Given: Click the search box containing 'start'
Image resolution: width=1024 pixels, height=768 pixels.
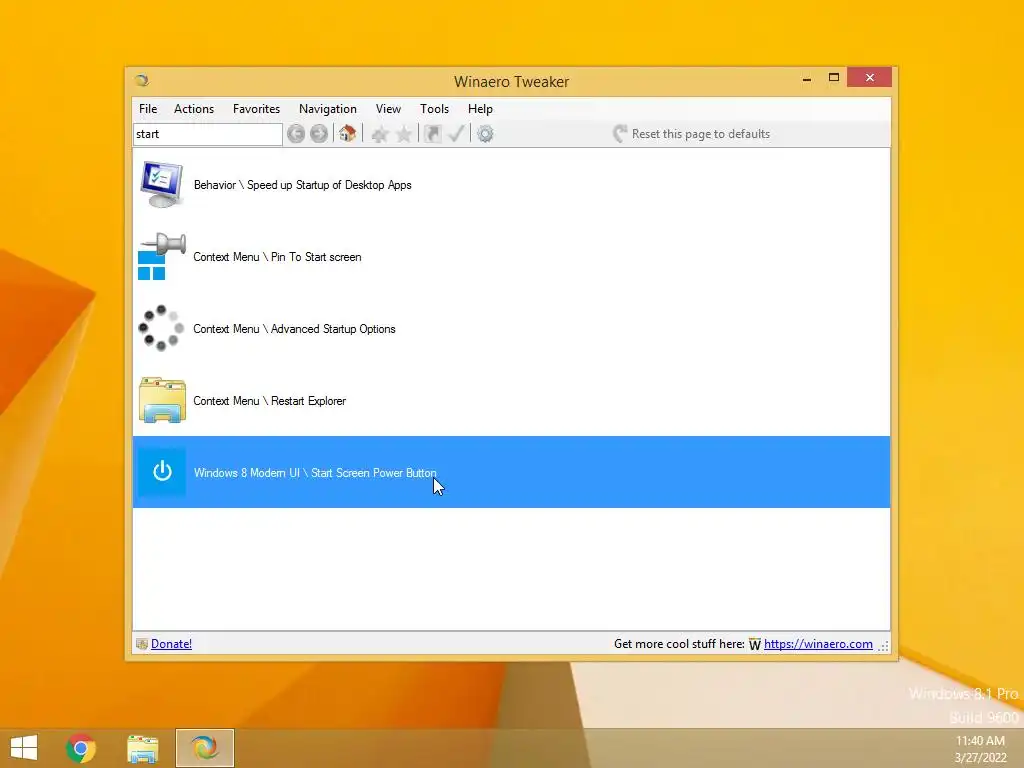Looking at the screenshot, I should [208, 135].
